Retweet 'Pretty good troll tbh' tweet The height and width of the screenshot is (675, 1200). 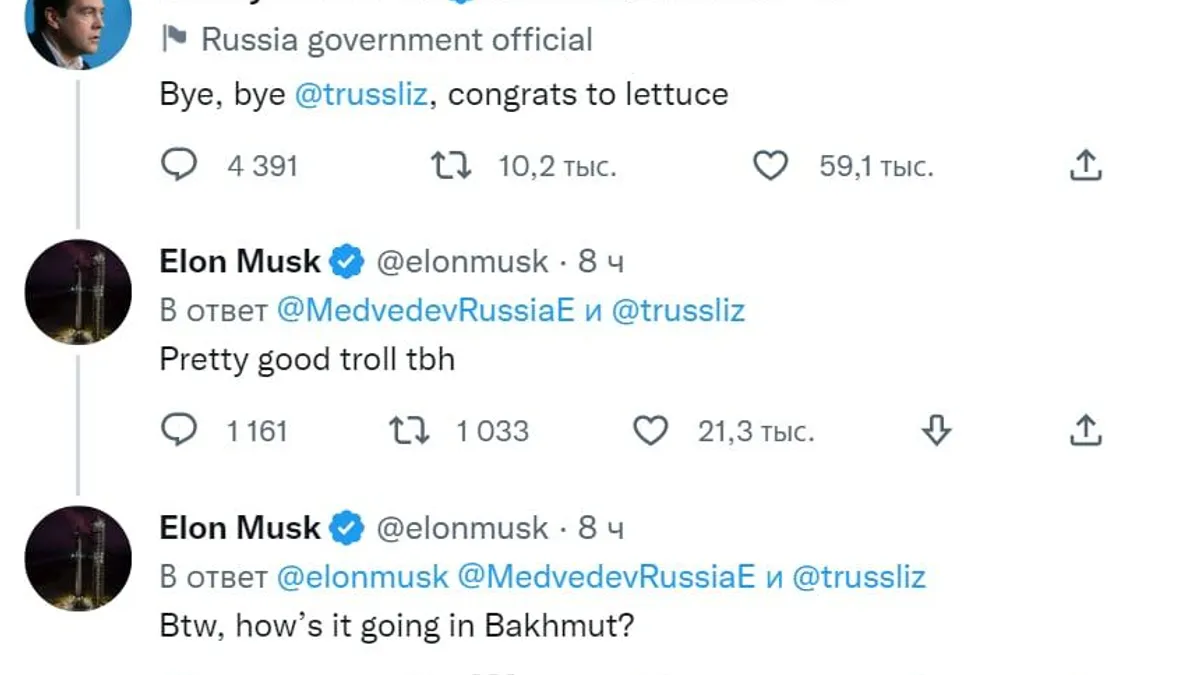408,430
